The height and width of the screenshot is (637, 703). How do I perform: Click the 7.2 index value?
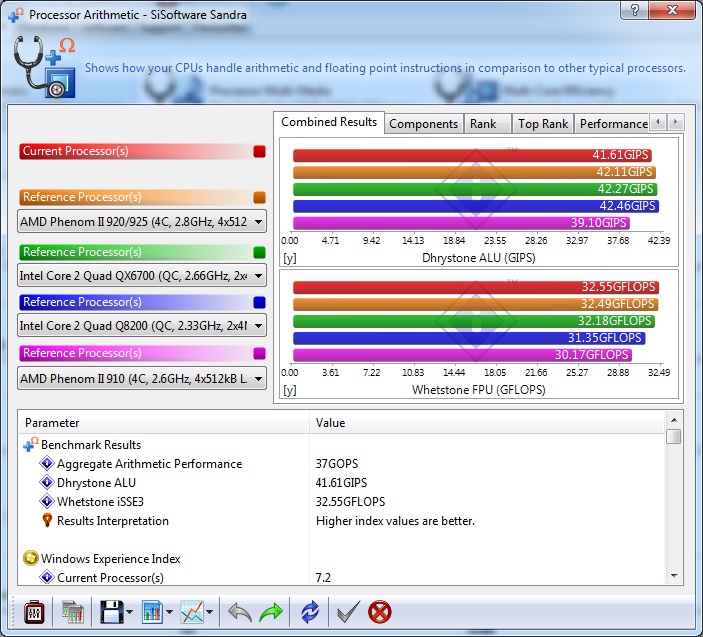tap(323, 577)
